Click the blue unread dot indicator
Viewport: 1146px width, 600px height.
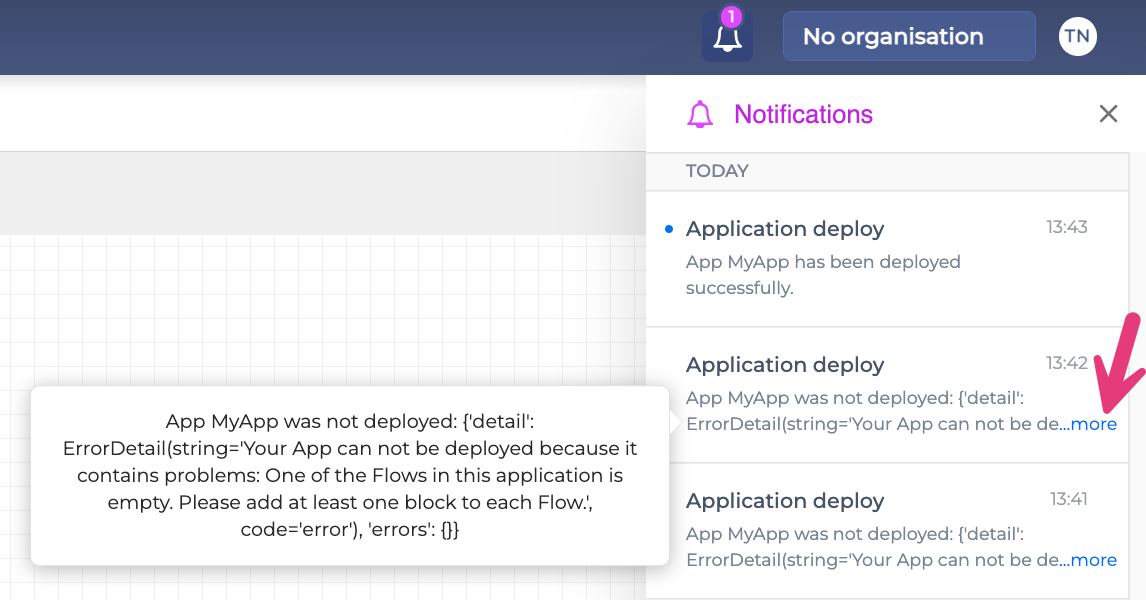[x=669, y=230]
